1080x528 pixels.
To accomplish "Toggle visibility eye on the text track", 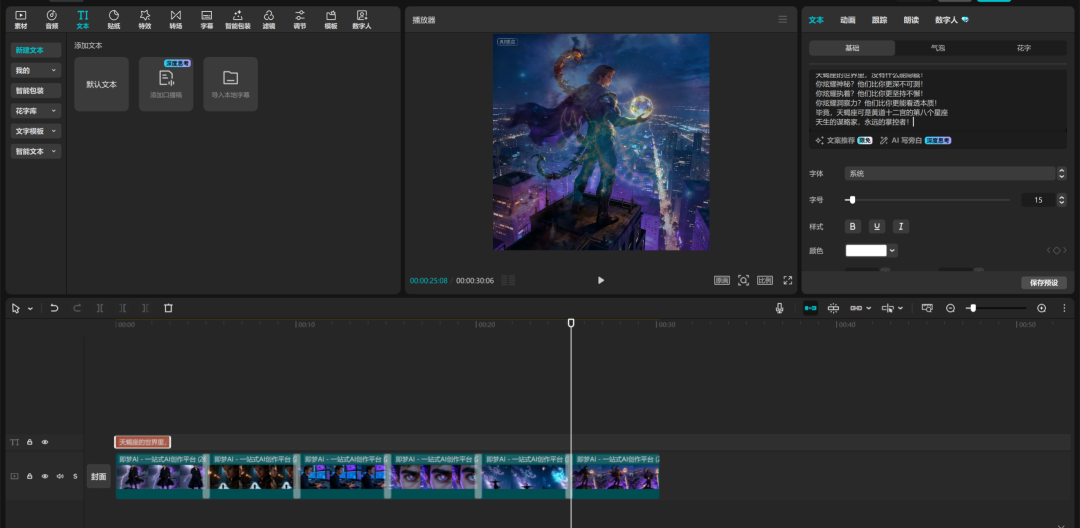I will [x=45, y=442].
